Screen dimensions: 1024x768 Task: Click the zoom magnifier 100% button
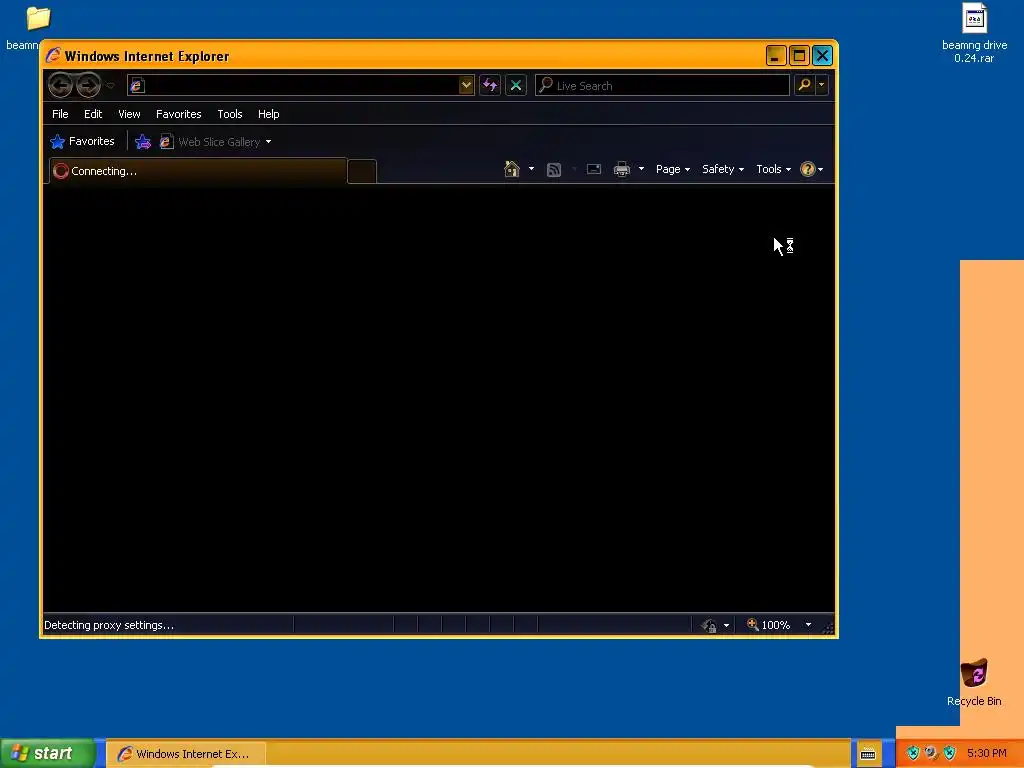769,625
